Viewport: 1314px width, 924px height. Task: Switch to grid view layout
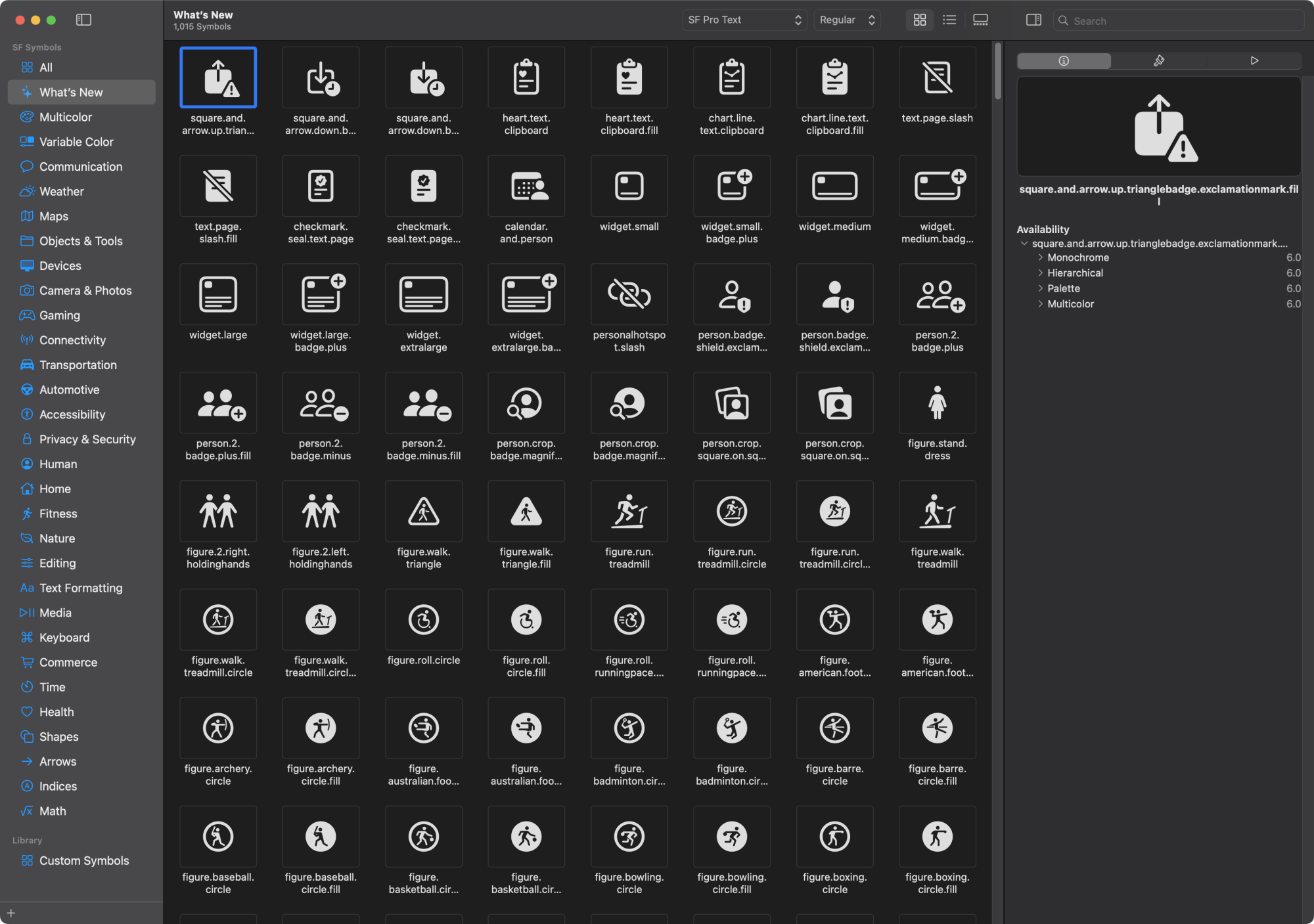pyautogui.click(x=919, y=20)
